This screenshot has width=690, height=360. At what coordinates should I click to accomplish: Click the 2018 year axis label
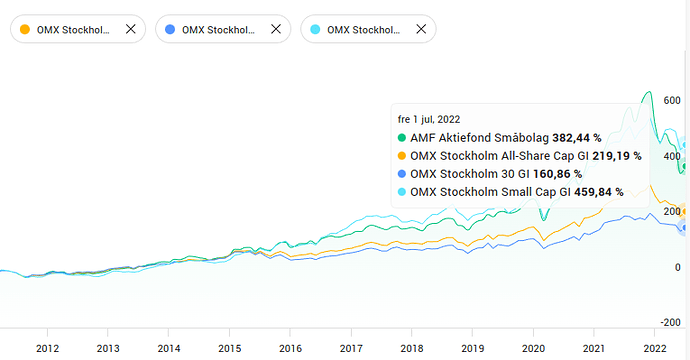click(x=412, y=349)
